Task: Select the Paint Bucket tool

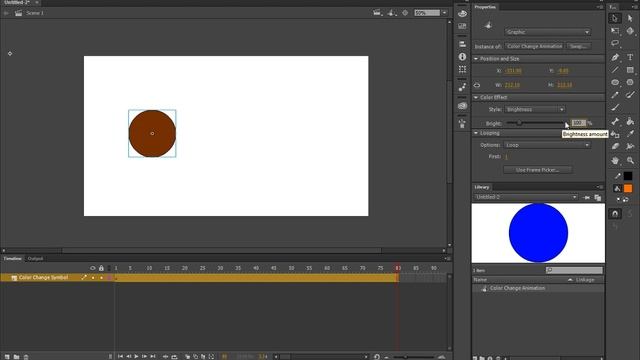Action: pyautogui.click(x=630, y=121)
